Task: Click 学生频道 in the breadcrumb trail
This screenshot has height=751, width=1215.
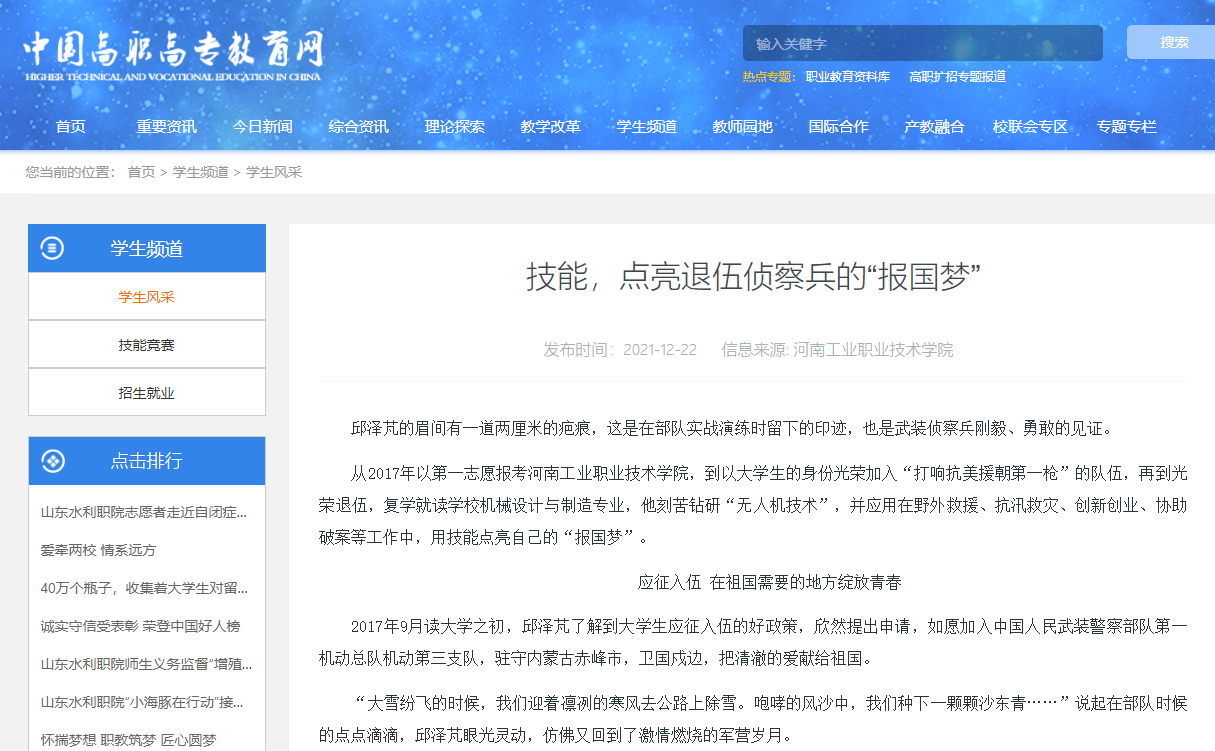Action: click(200, 172)
